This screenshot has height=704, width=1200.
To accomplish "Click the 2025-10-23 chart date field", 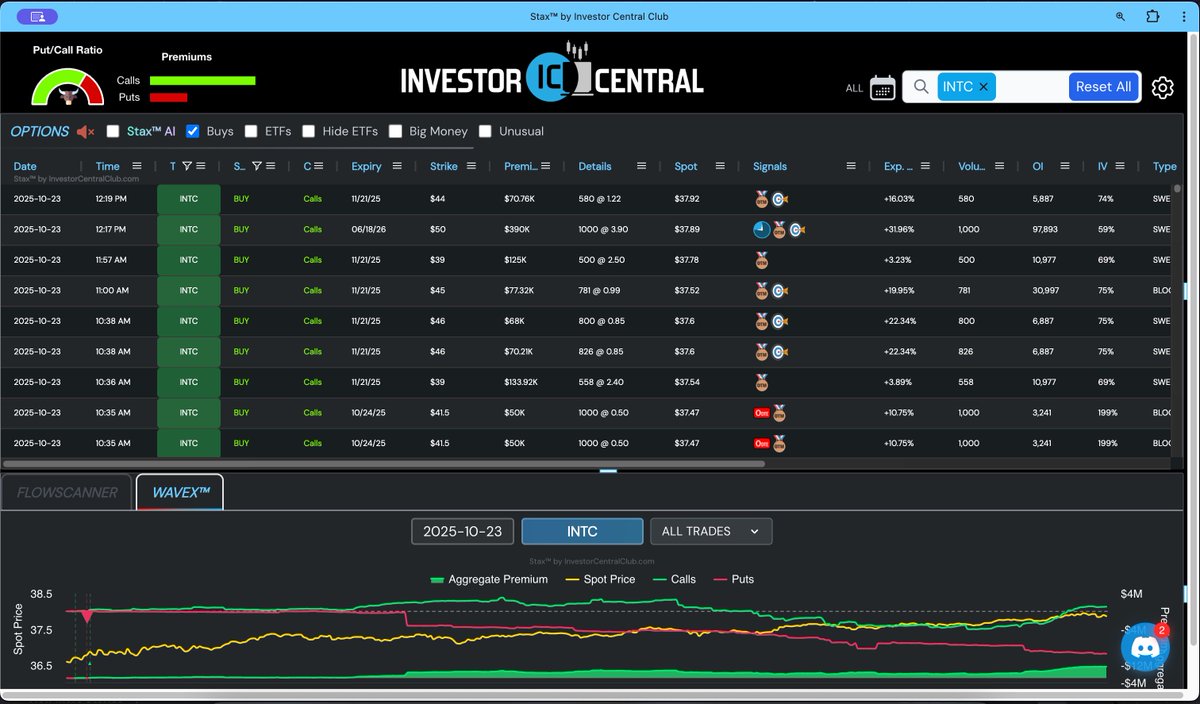I will [463, 531].
